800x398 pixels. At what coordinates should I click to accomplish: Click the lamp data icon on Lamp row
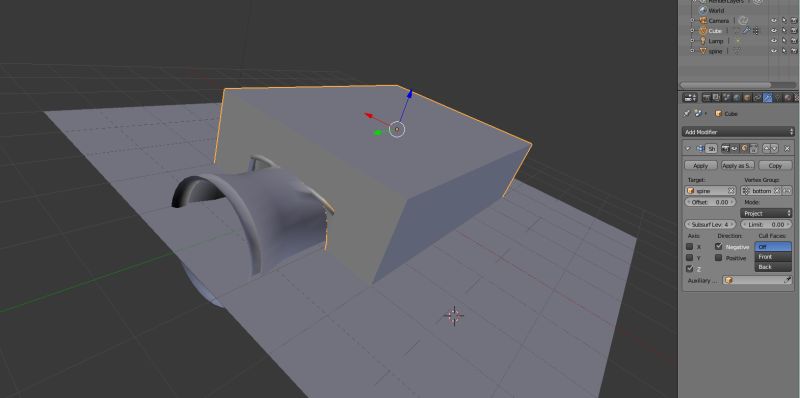click(738, 41)
